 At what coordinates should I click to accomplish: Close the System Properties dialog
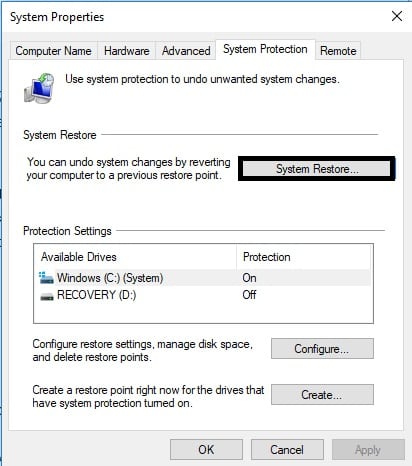397,16
